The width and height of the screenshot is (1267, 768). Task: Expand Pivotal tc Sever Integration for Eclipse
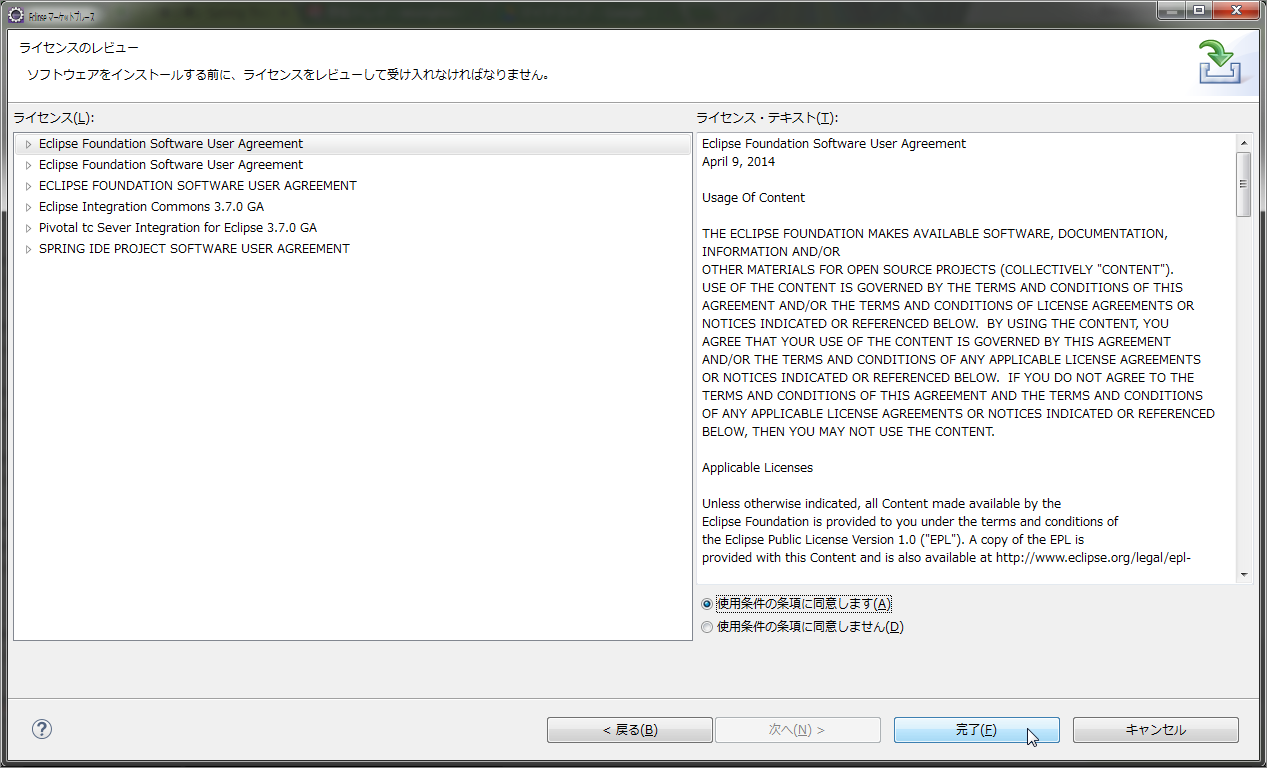pyautogui.click(x=27, y=227)
